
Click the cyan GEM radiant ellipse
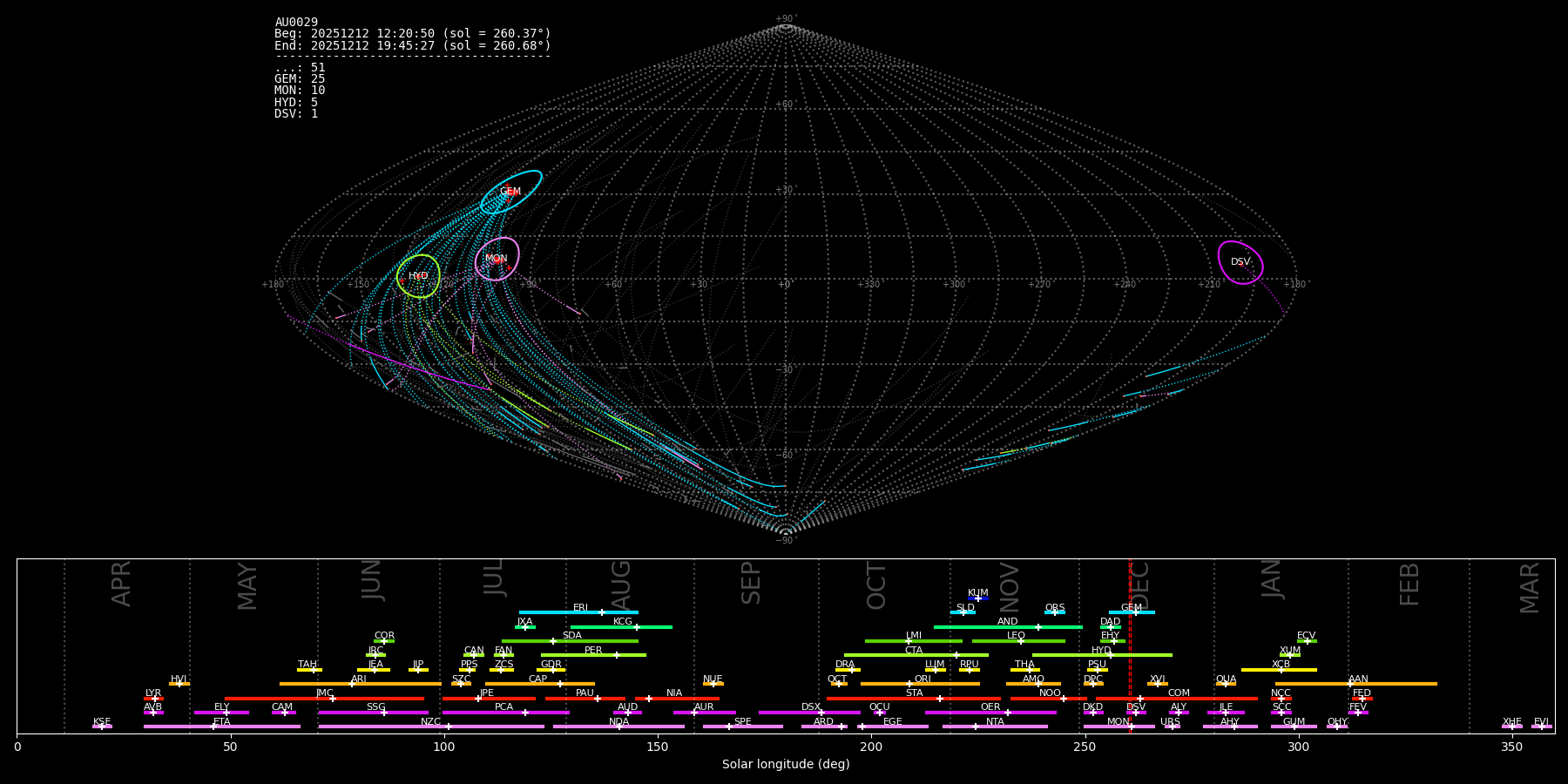point(510,192)
